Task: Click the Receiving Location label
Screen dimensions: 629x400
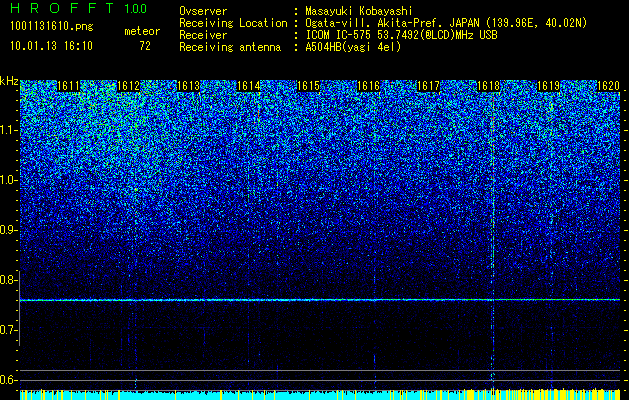Action: pyautogui.click(x=233, y=23)
